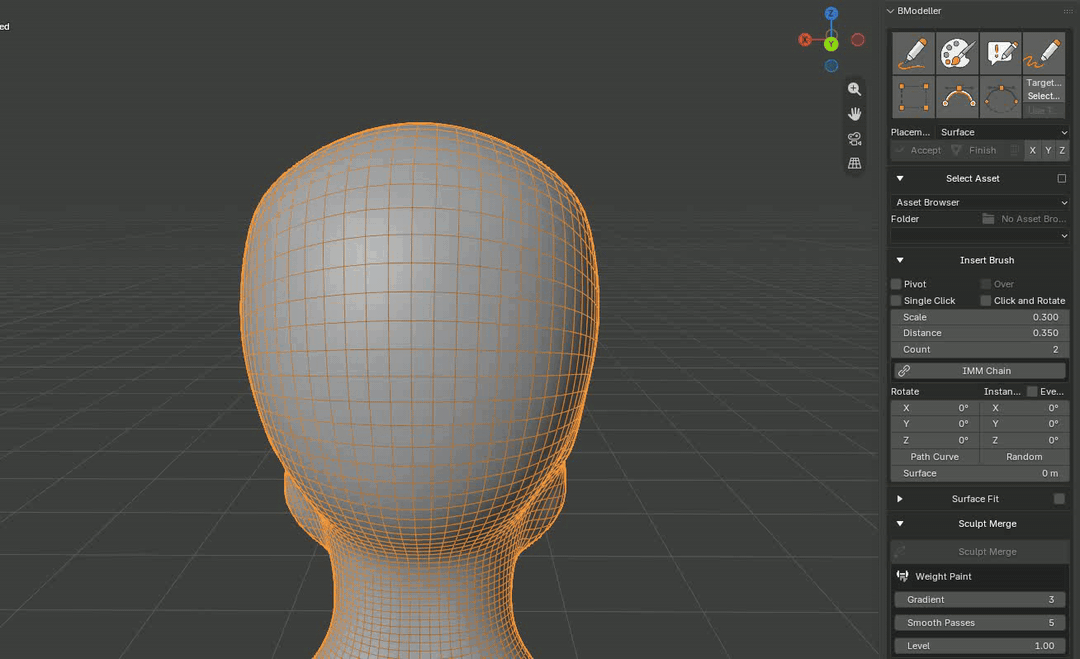Click the Target... button
The image size is (1080, 659).
(1043, 83)
